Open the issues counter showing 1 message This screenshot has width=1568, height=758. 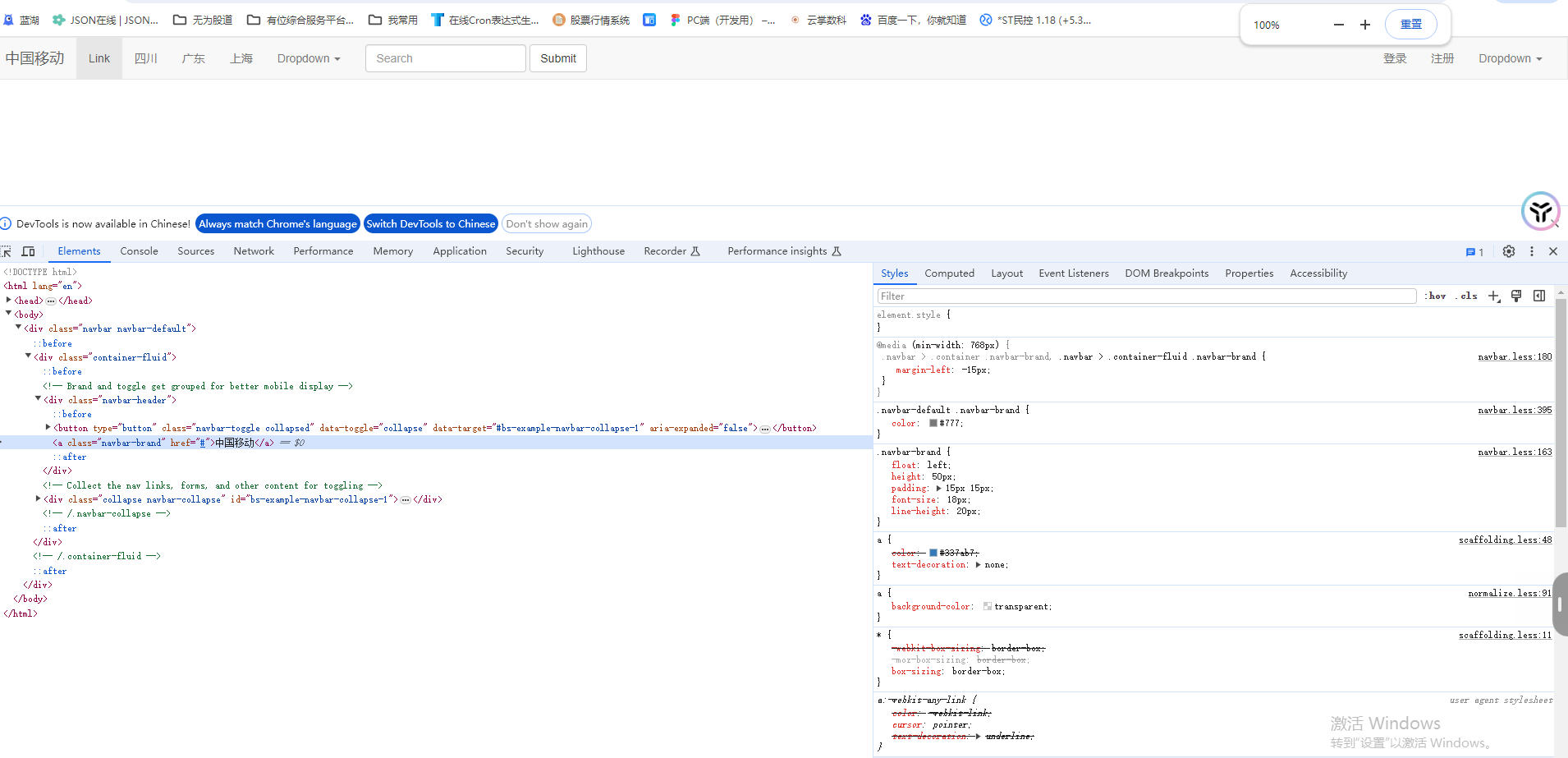pos(1475,252)
